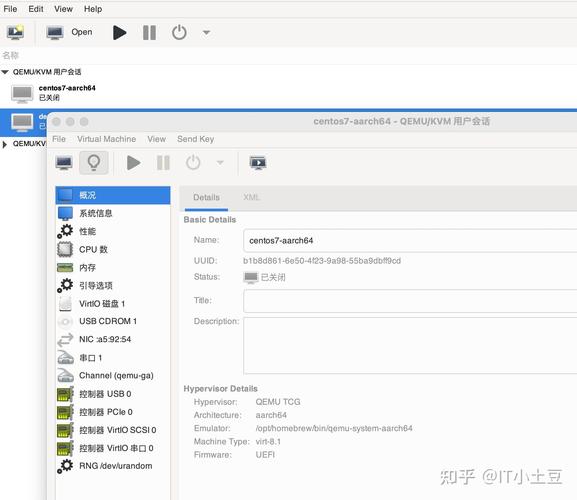Expand the second collapsed QEMU/KVM connection
Screen dimensions: 577x500
(x=5, y=144)
